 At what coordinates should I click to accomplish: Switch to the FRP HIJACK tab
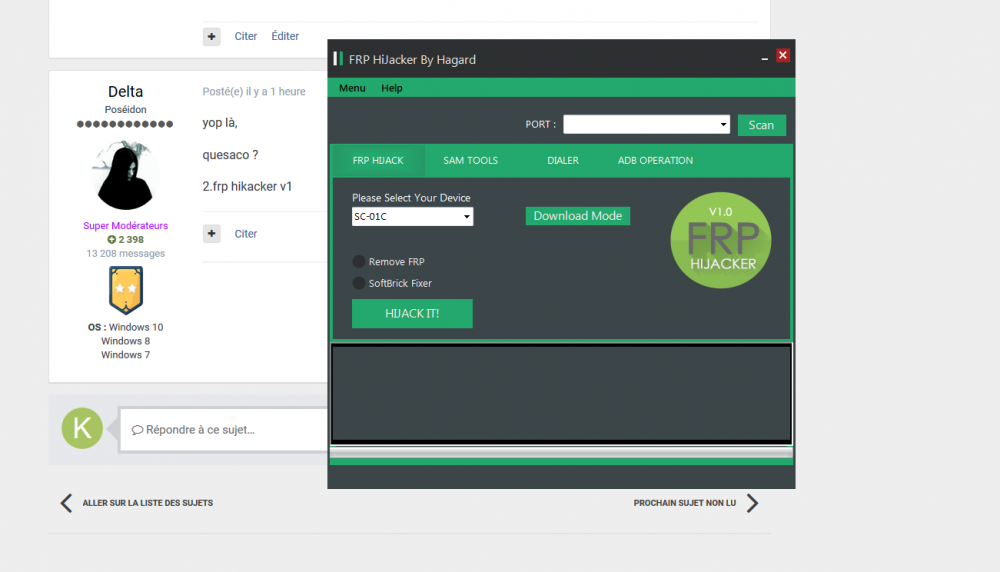point(378,161)
